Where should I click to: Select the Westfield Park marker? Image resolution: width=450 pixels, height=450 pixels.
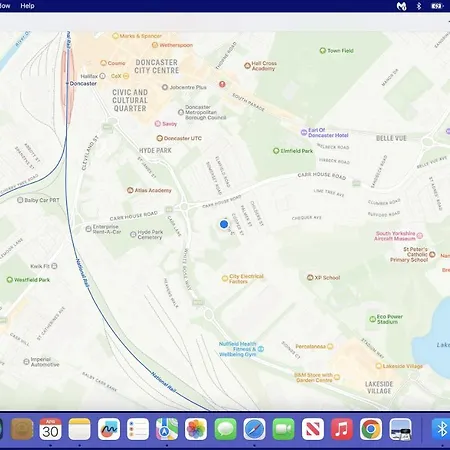click(x=10, y=280)
